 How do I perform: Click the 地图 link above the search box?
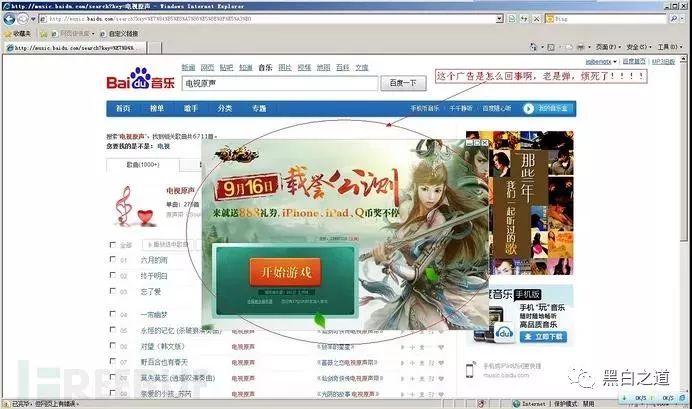pos(323,68)
